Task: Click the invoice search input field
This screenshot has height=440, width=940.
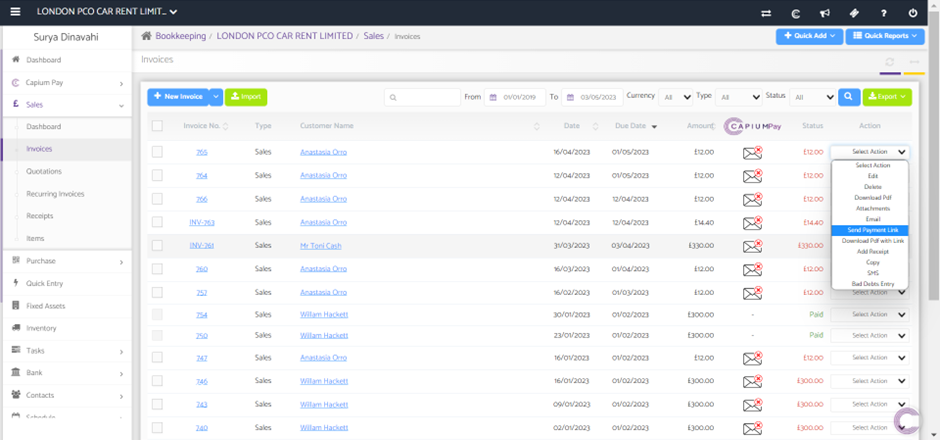Action: 423,97
